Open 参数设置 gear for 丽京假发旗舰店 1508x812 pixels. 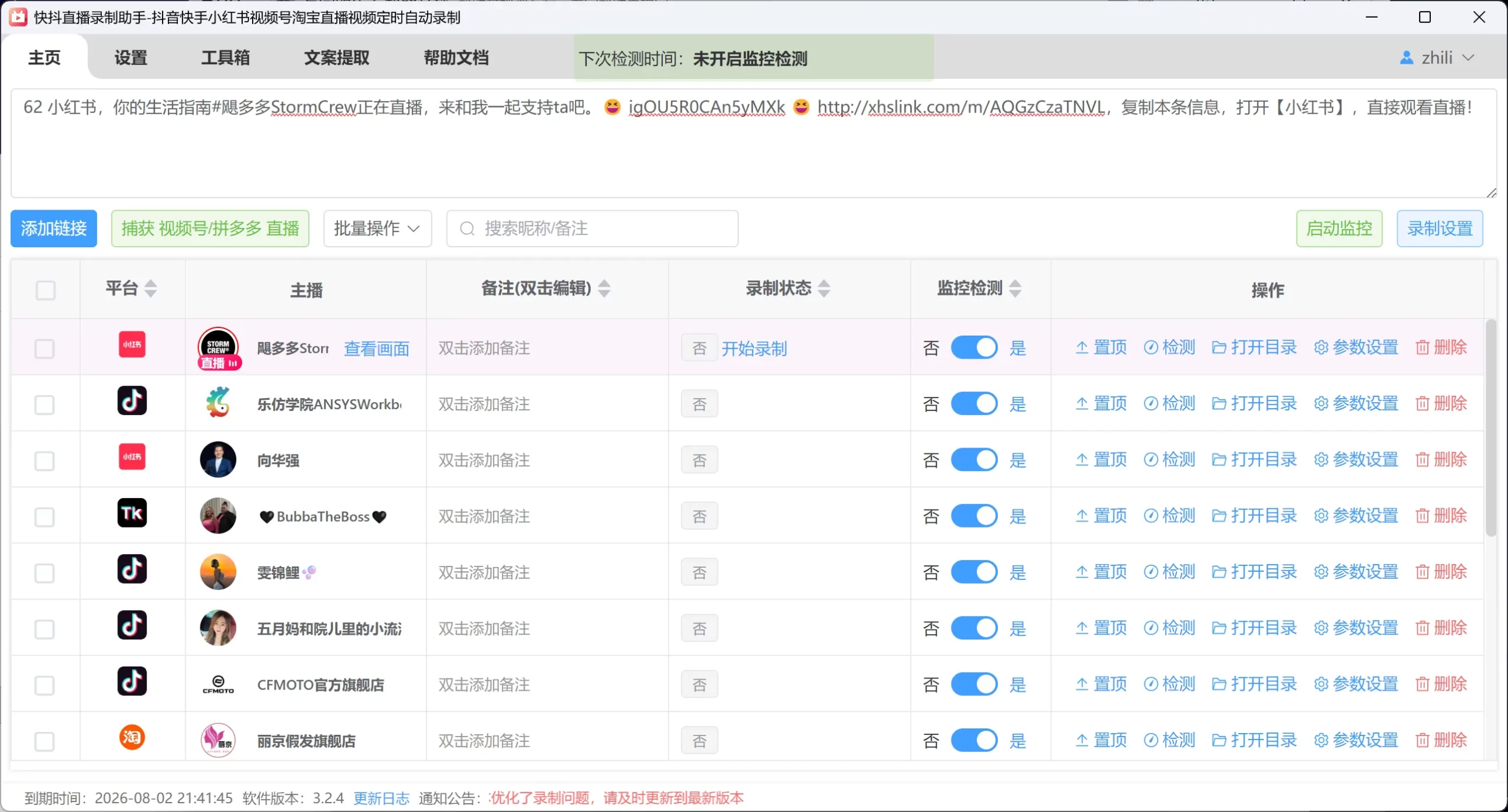click(x=1321, y=740)
